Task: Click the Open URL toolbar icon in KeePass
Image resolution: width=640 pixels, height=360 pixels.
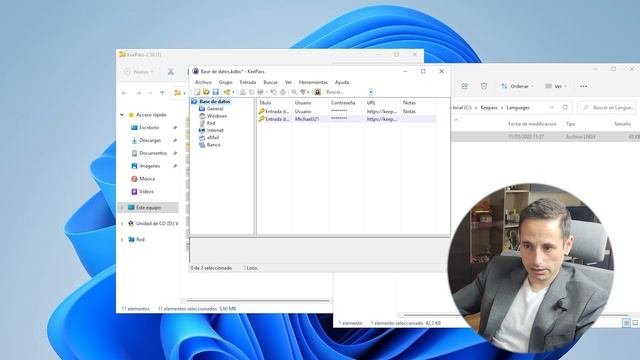Action: [260, 92]
